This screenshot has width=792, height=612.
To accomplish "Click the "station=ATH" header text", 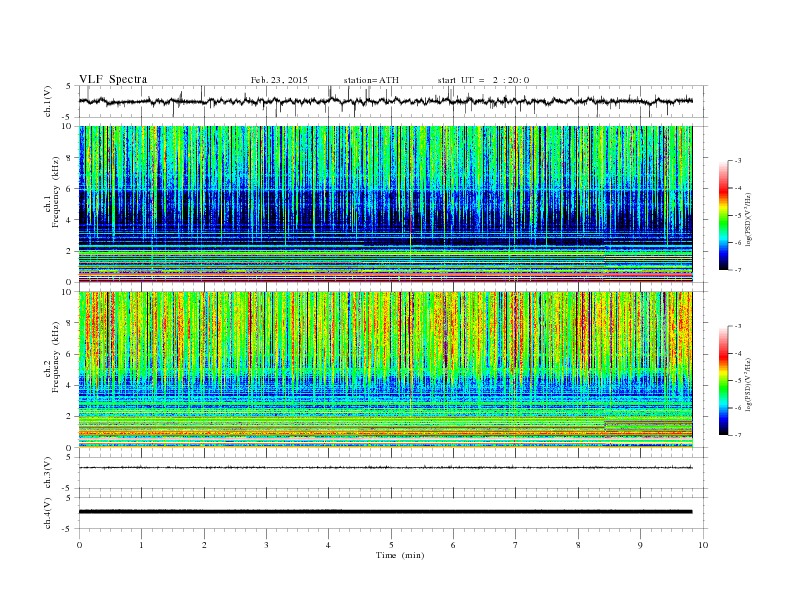I will [371, 80].
